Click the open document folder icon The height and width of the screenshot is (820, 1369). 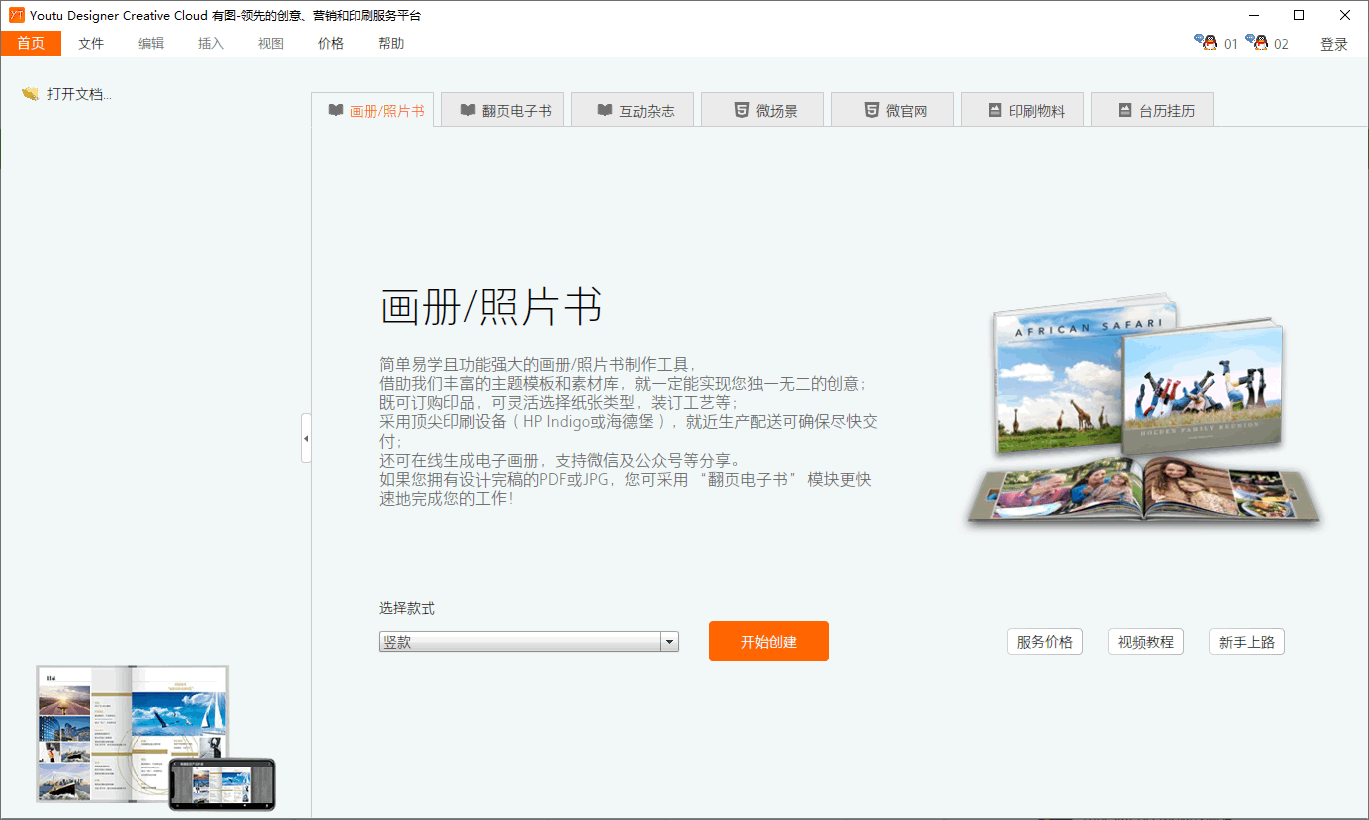[30, 94]
